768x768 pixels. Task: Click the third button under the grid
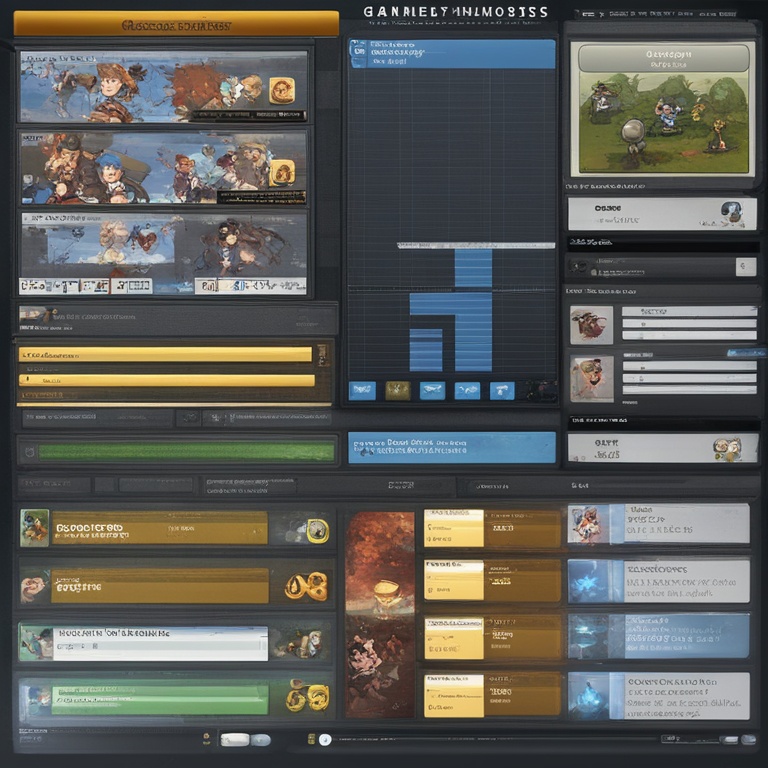[432, 390]
